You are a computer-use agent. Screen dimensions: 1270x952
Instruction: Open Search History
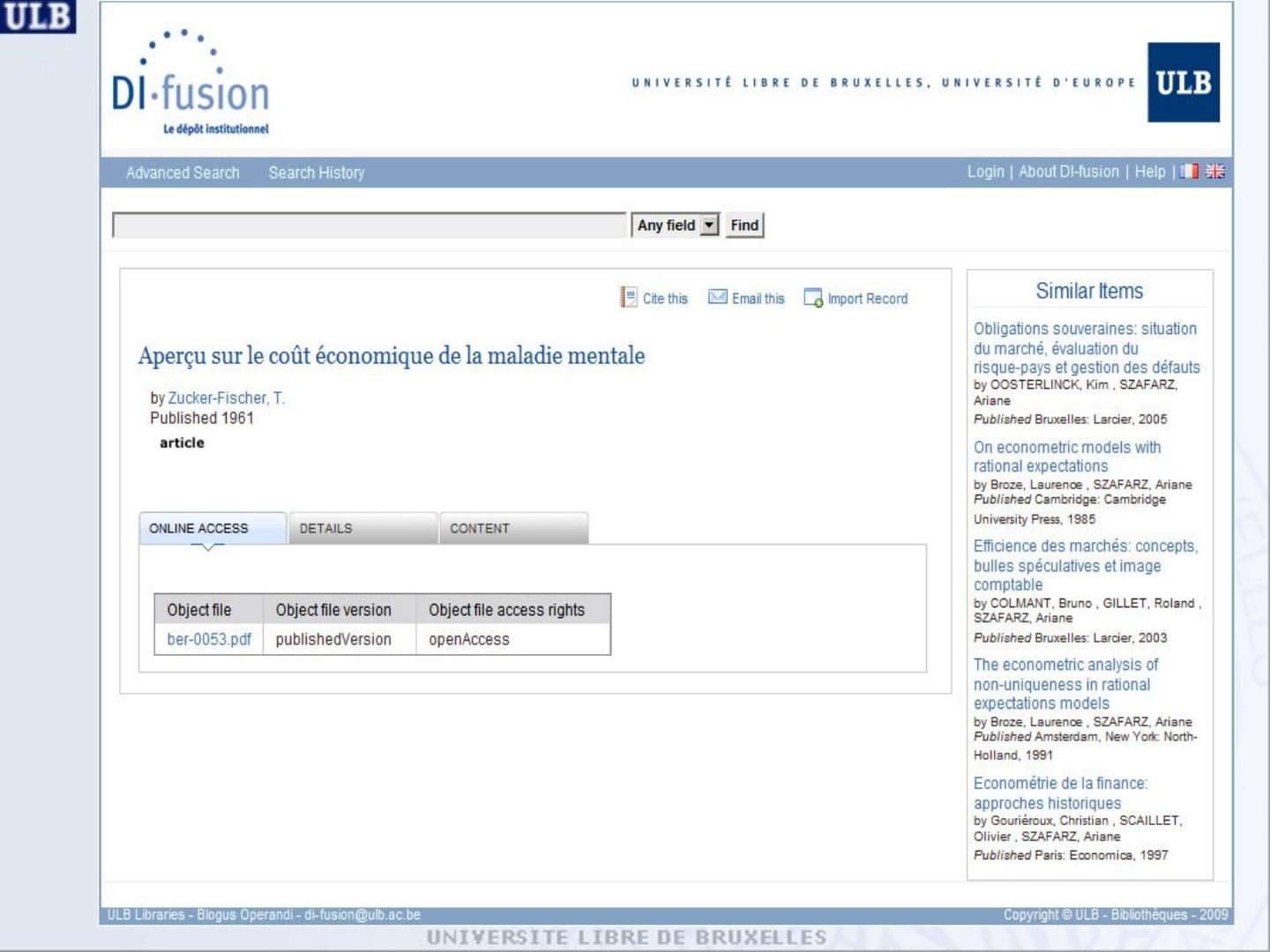point(317,173)
